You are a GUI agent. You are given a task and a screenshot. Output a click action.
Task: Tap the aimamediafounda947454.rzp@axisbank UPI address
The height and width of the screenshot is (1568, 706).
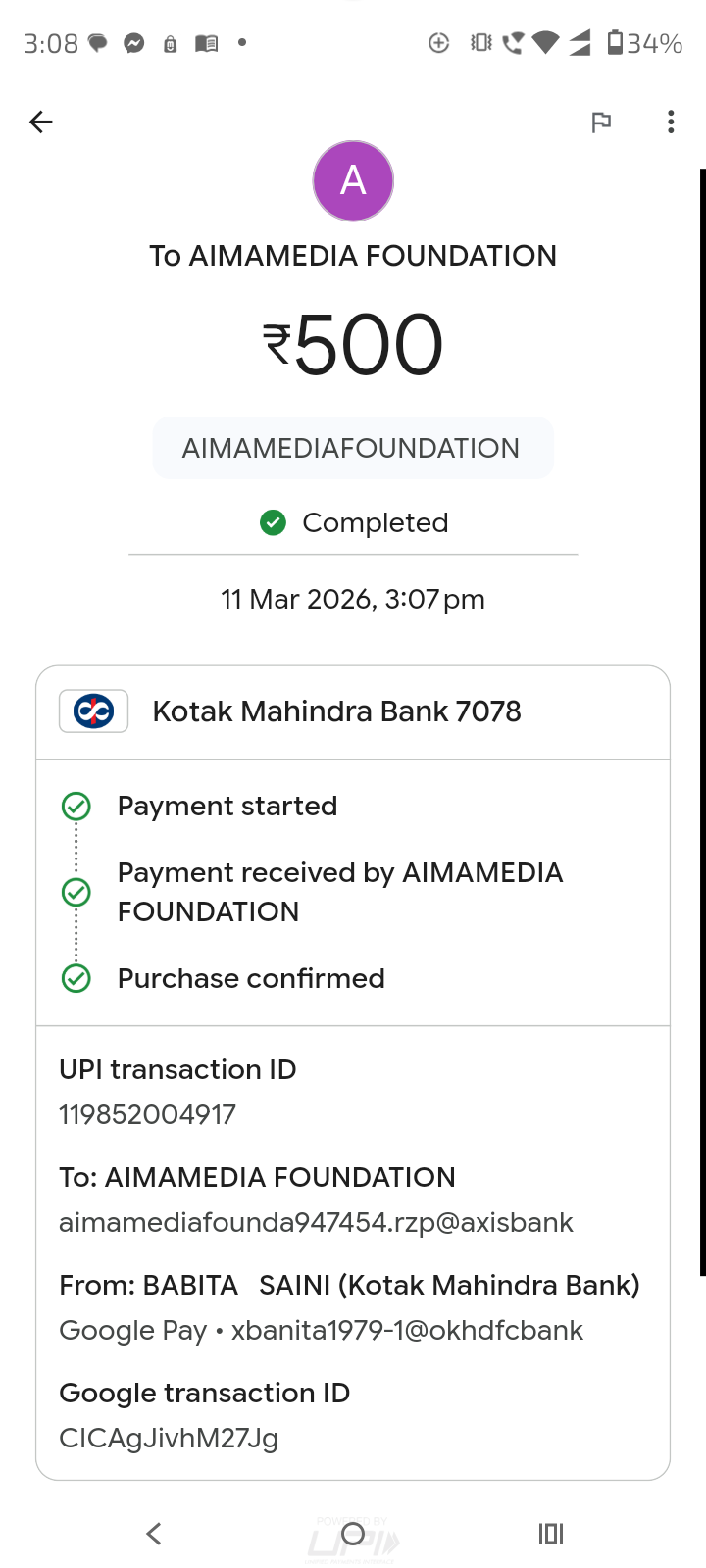316,1222
